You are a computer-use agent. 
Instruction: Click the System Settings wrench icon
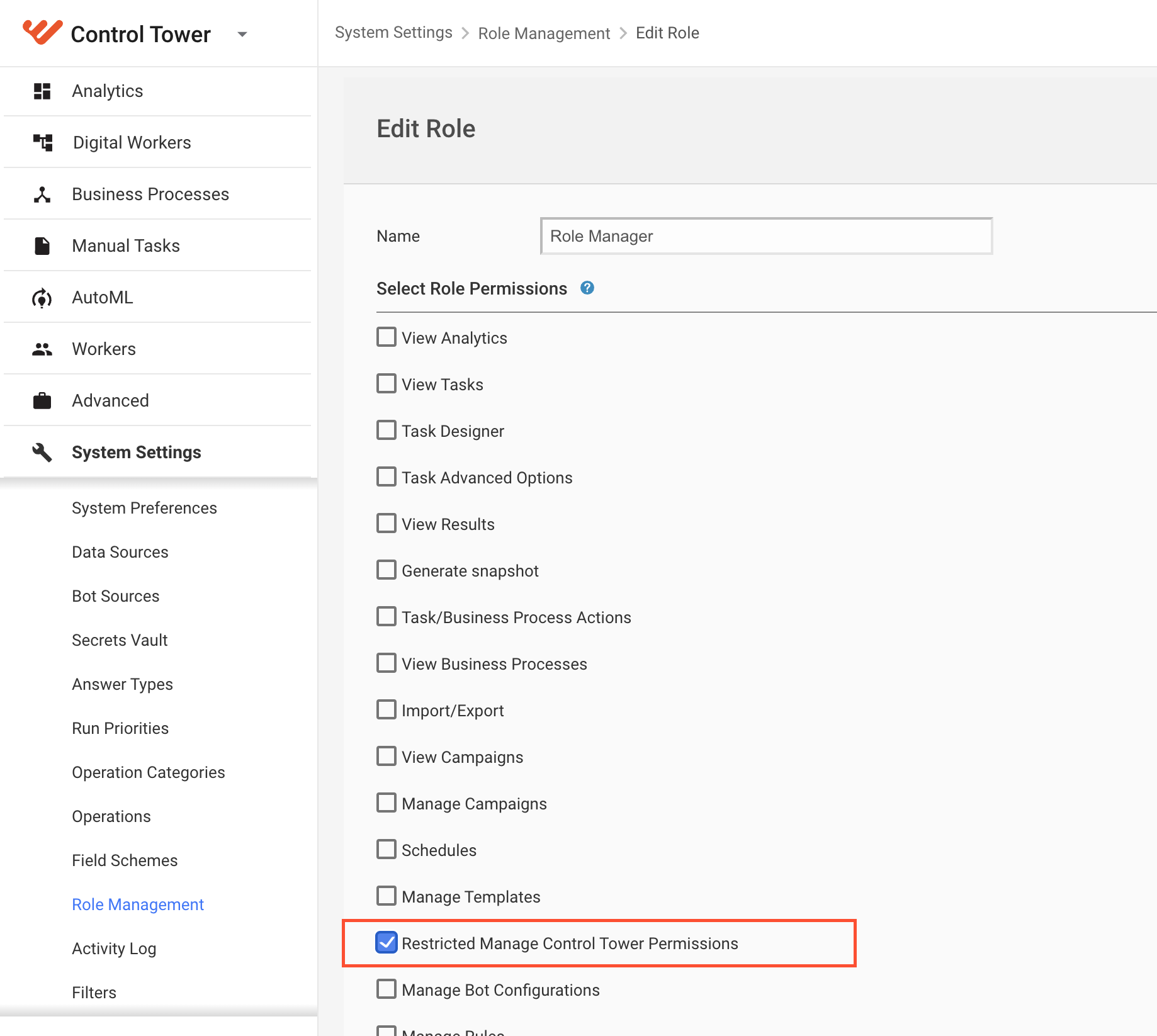(x=42, y=453)
